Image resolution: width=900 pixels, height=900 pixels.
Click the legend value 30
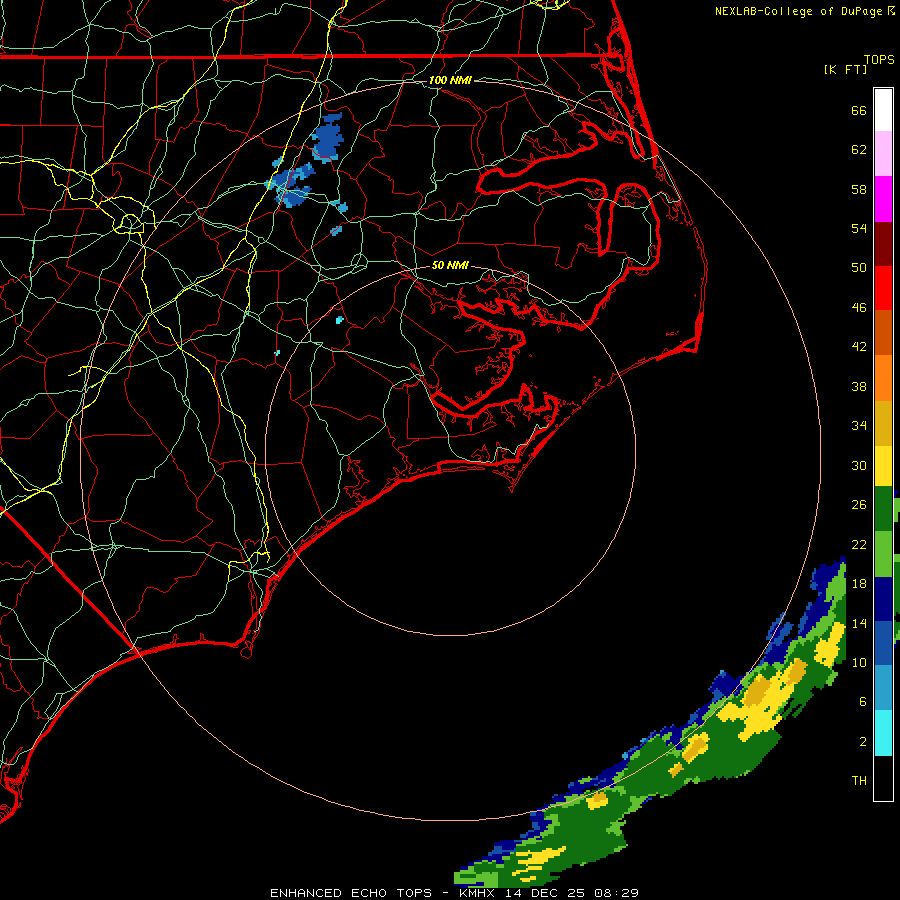coord(859,465)
